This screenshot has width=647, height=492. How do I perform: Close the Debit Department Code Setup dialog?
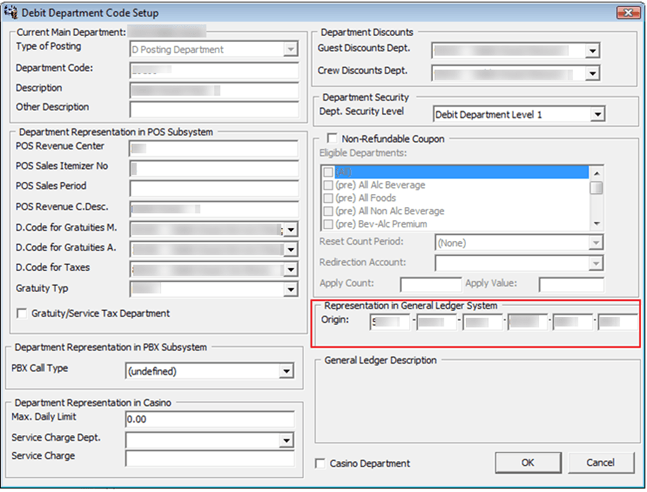tap(628, 13)
